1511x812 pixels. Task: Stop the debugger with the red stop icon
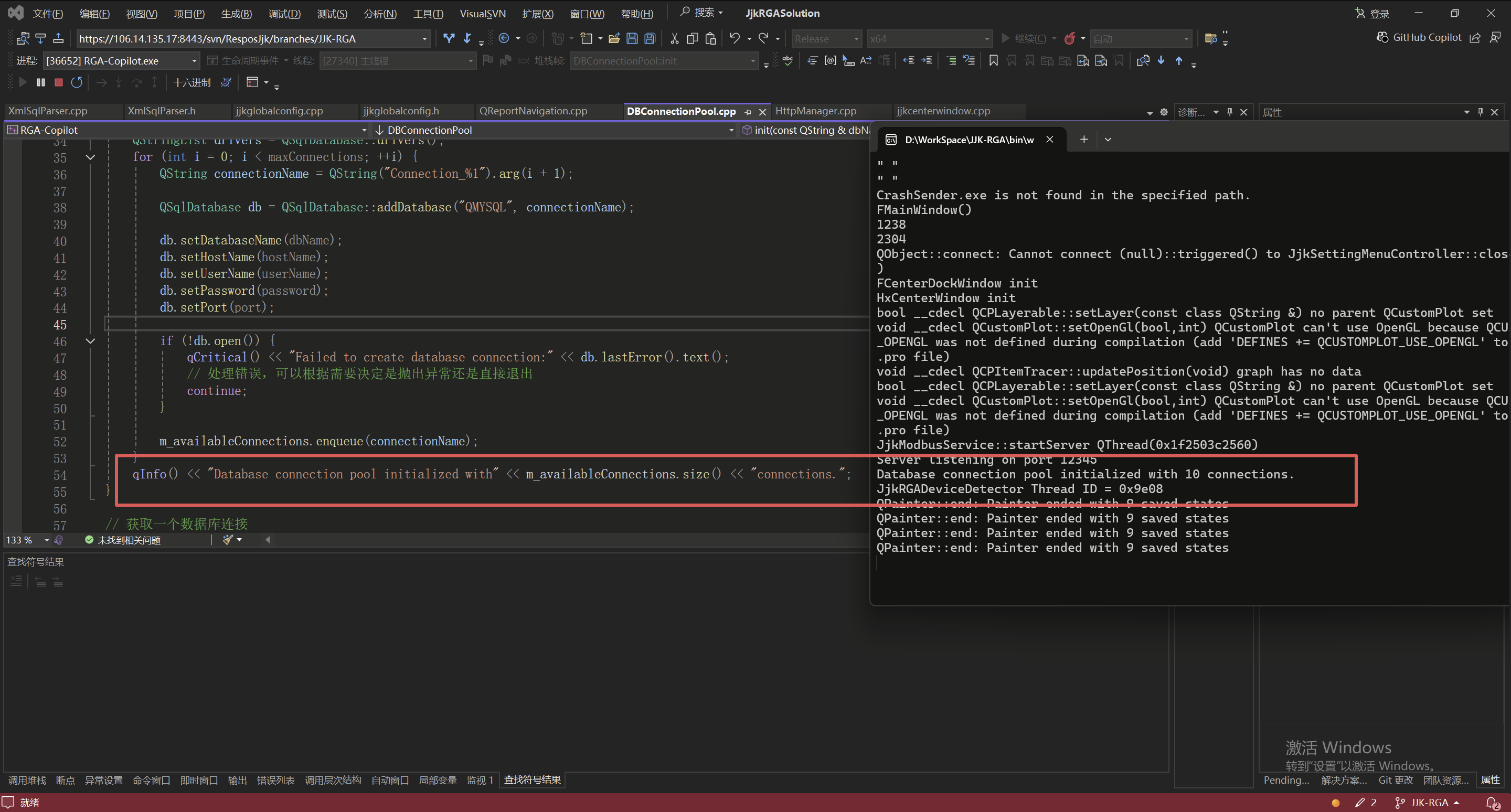point(58,82)
